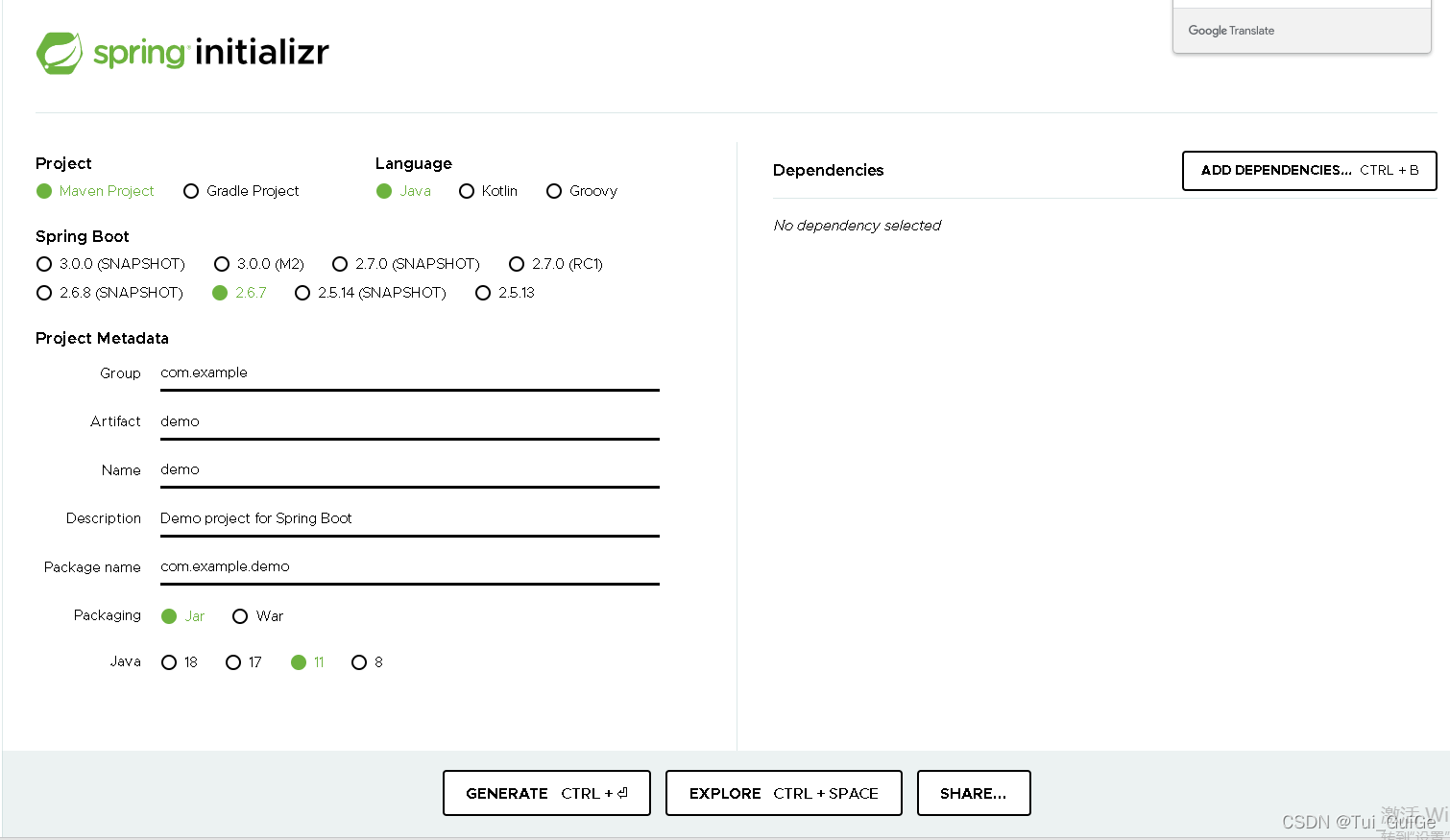Edit the Artifact field
This screenshot has width=1450, height=840.
(x=410, y=422)
